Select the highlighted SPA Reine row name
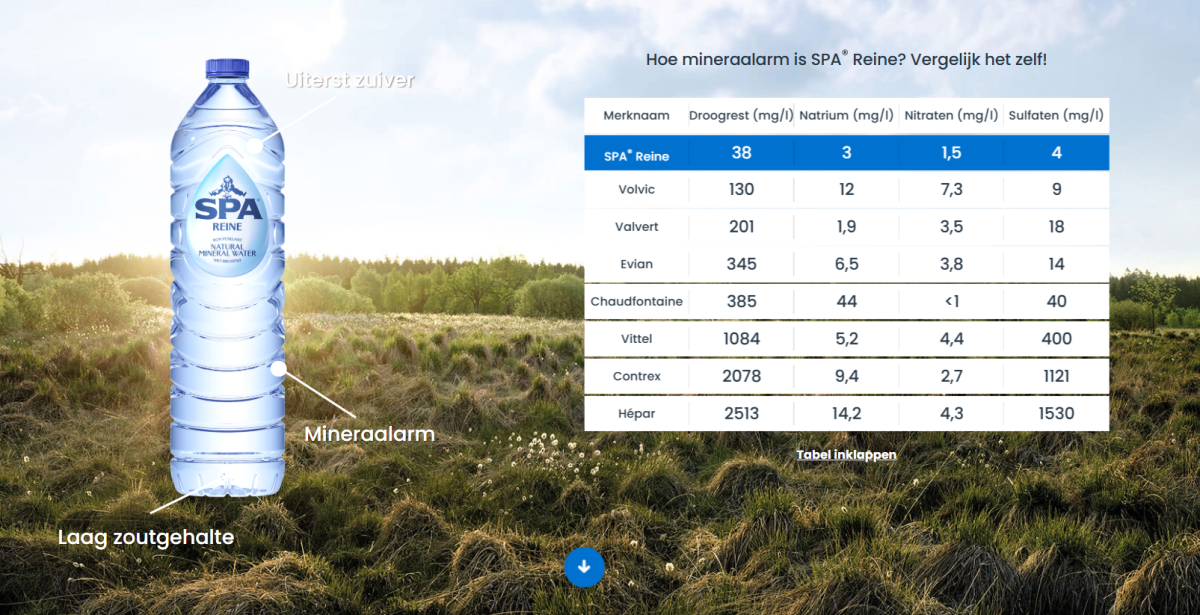The height and width of the screenshot is (615, 1200). coord(636,155)
